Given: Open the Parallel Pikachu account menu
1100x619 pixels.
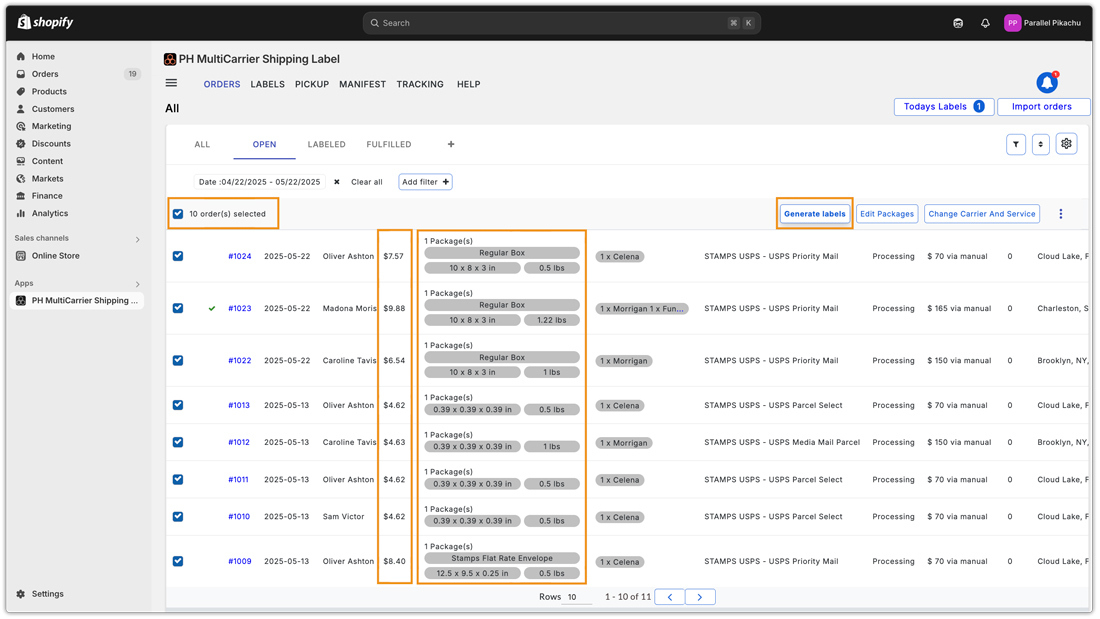Looking at the screenshot, I should [1042, 23].
